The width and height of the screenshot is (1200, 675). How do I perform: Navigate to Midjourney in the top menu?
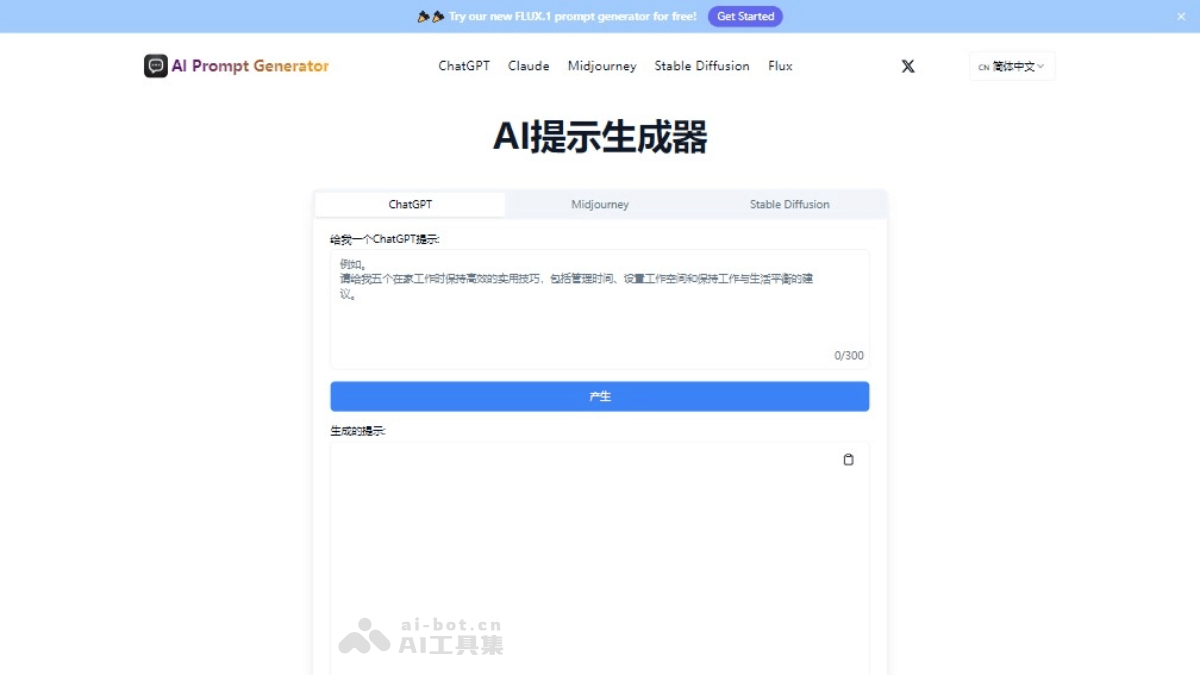(x=601, y=66)
